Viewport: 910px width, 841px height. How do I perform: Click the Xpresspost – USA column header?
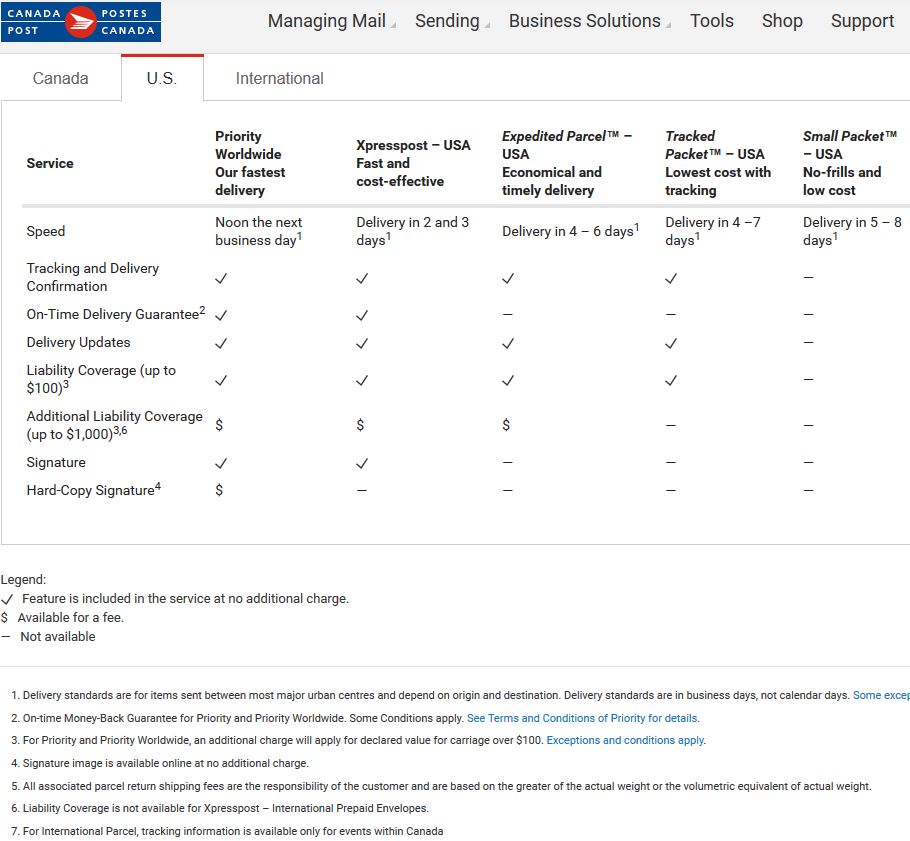[x=413, y=163]
